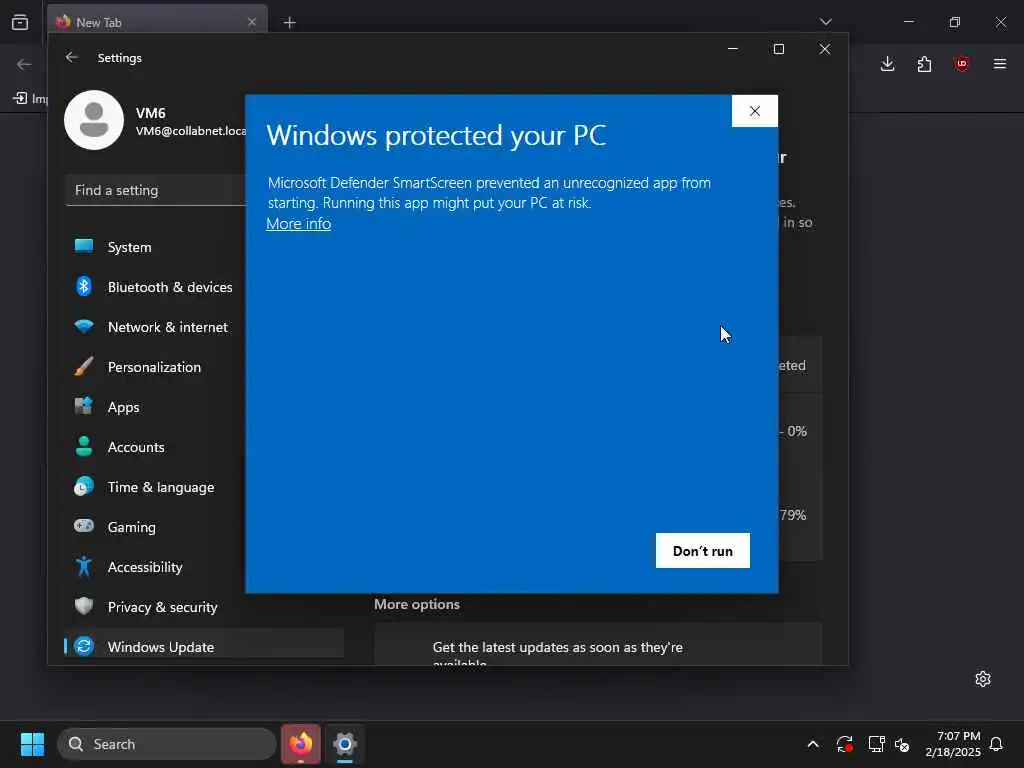Click Firefox back navigation arrow
This screenshot has width=1024, height=768.
(24, 64)
